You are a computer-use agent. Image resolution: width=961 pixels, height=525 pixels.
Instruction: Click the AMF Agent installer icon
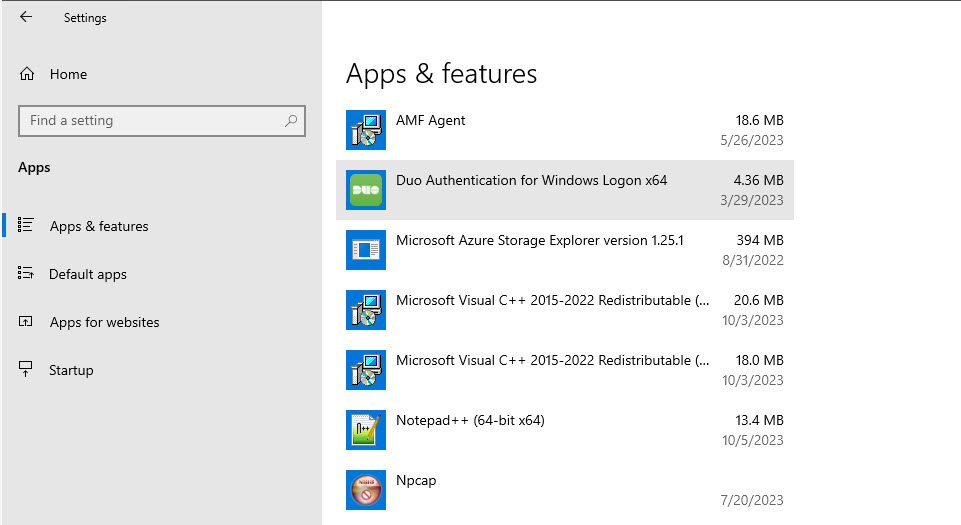click(366, 130)
